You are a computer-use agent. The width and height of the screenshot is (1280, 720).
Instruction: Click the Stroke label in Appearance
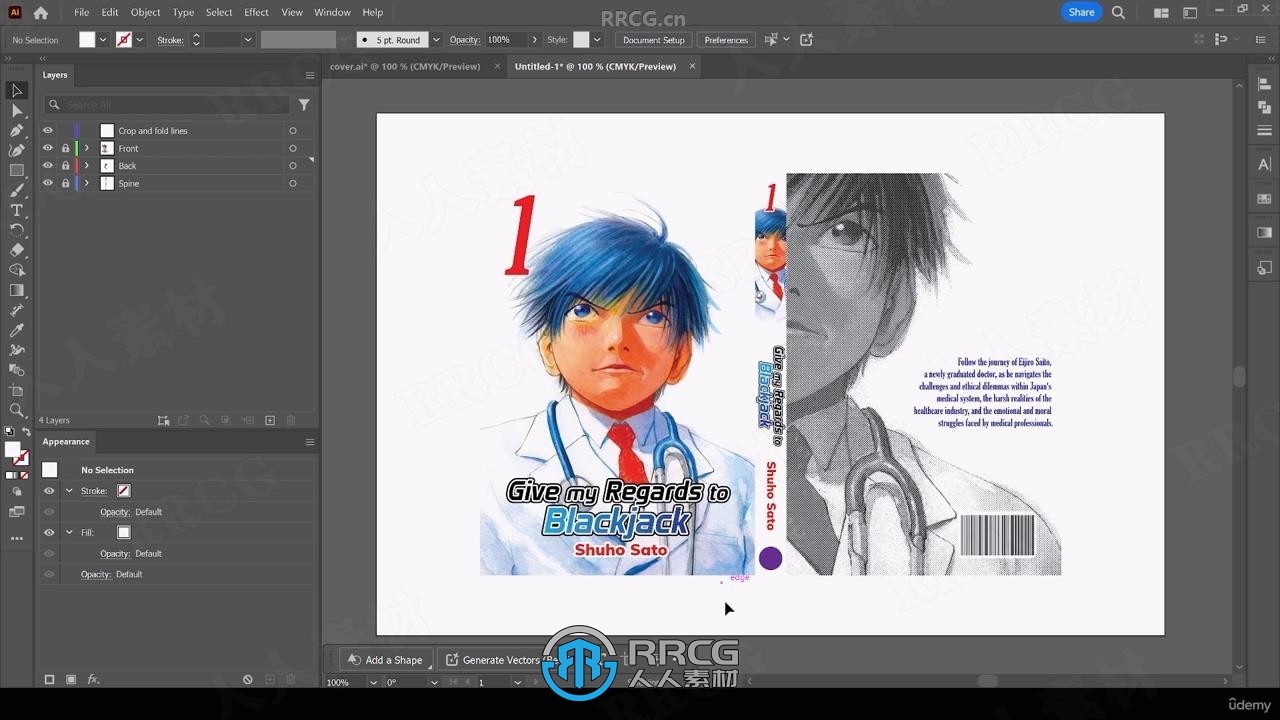pyautogui.click(x=93, y=491)
